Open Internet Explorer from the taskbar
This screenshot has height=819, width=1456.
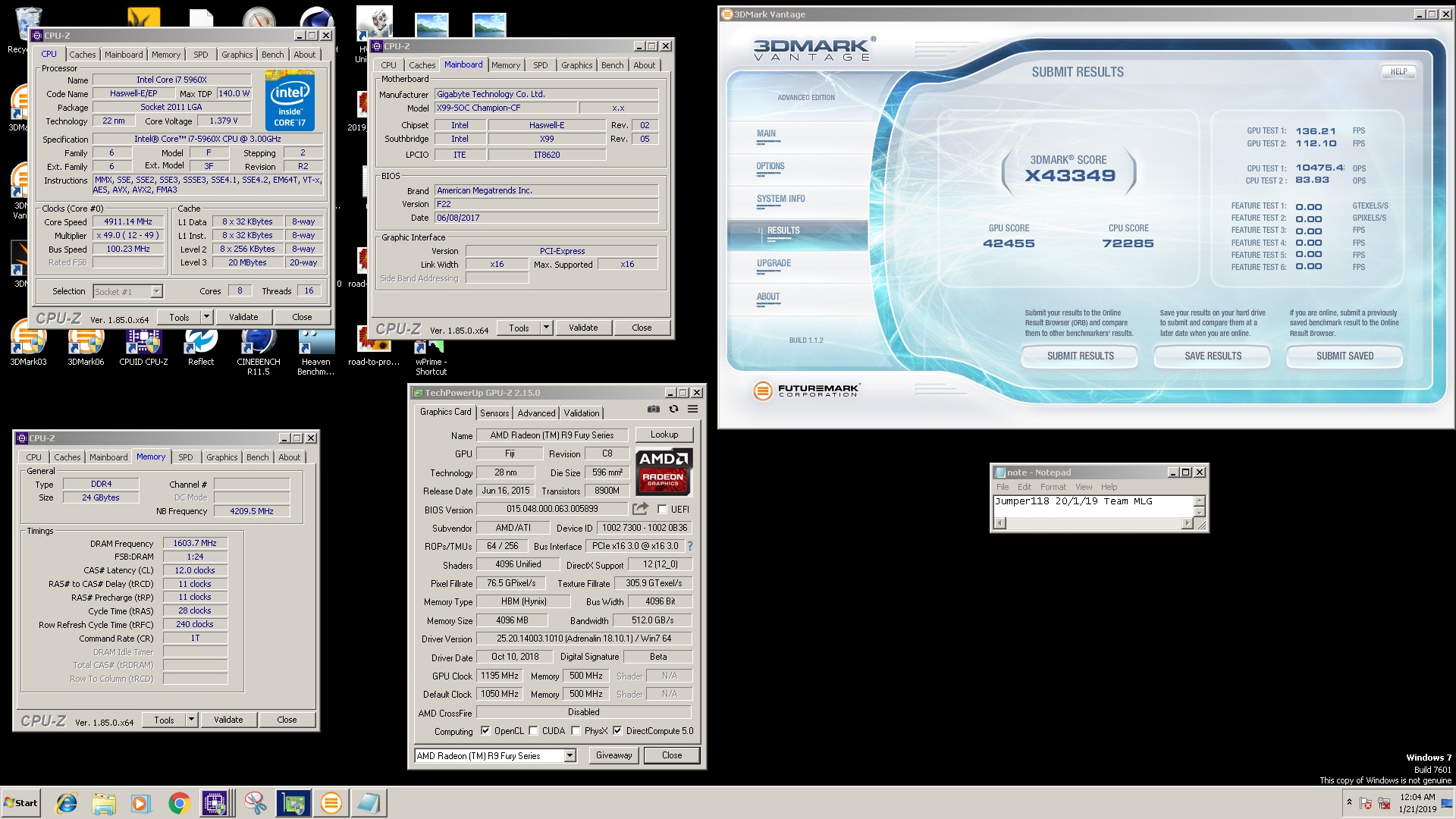click(67, 803)
